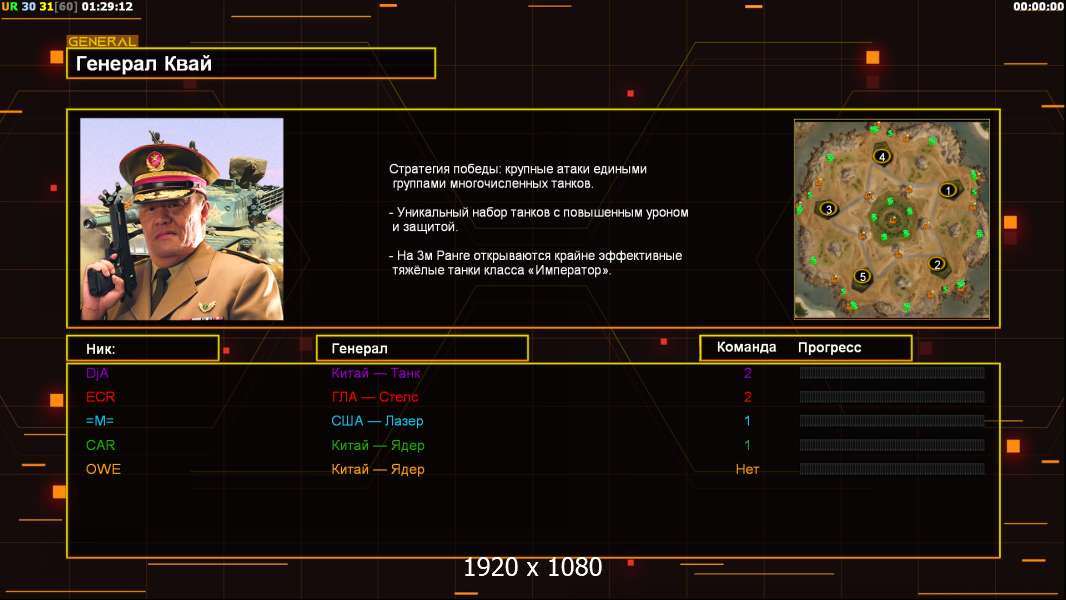Click the 00:00:00 timer in the corner

click(x=1038, y=7)
